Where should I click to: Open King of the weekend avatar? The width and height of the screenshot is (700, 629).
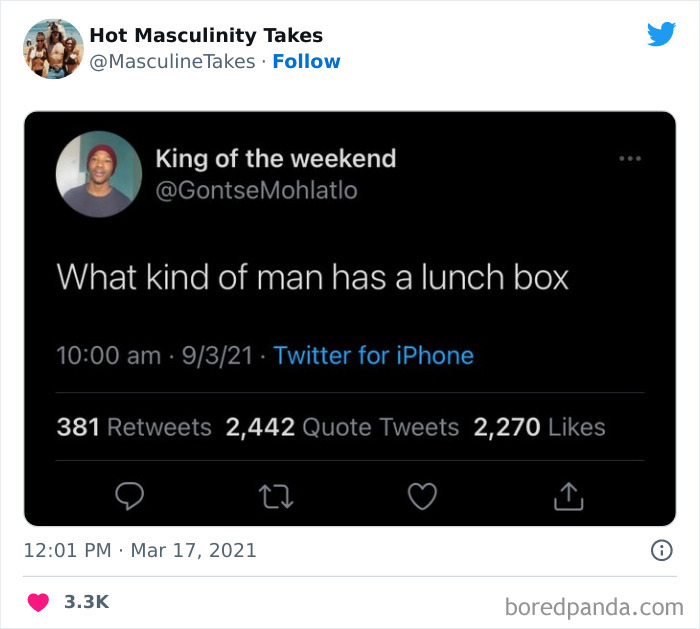tap(99, 174)
